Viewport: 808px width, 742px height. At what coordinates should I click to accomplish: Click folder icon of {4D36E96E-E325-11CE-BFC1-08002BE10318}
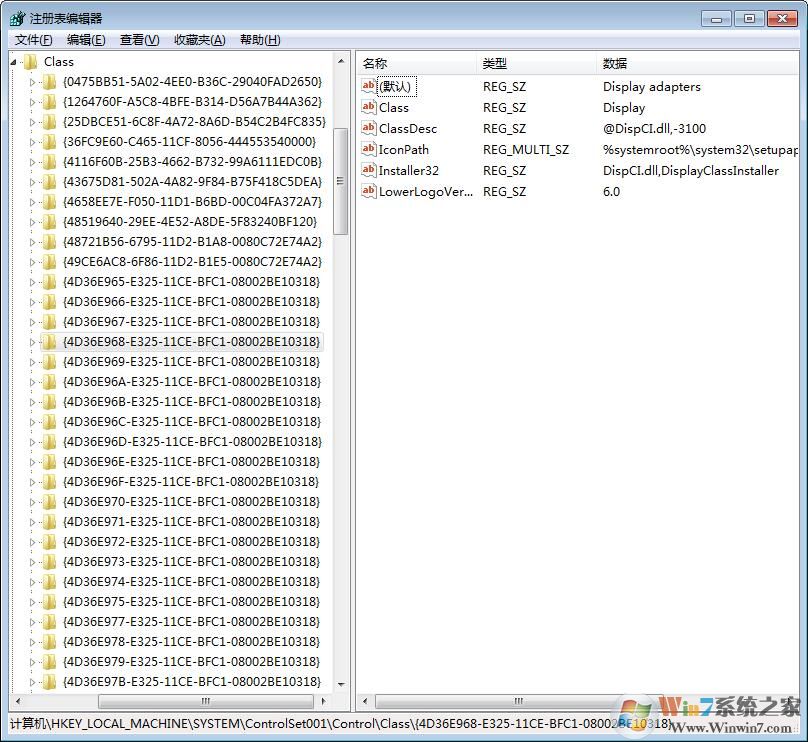(49, 462)
